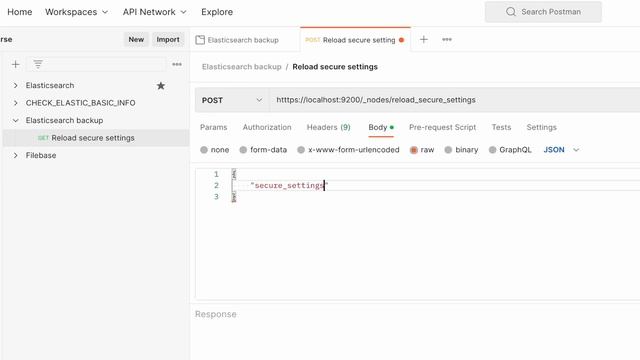Open the Body tab
This screenshot has height=360, width=640.
click(381, 127)
